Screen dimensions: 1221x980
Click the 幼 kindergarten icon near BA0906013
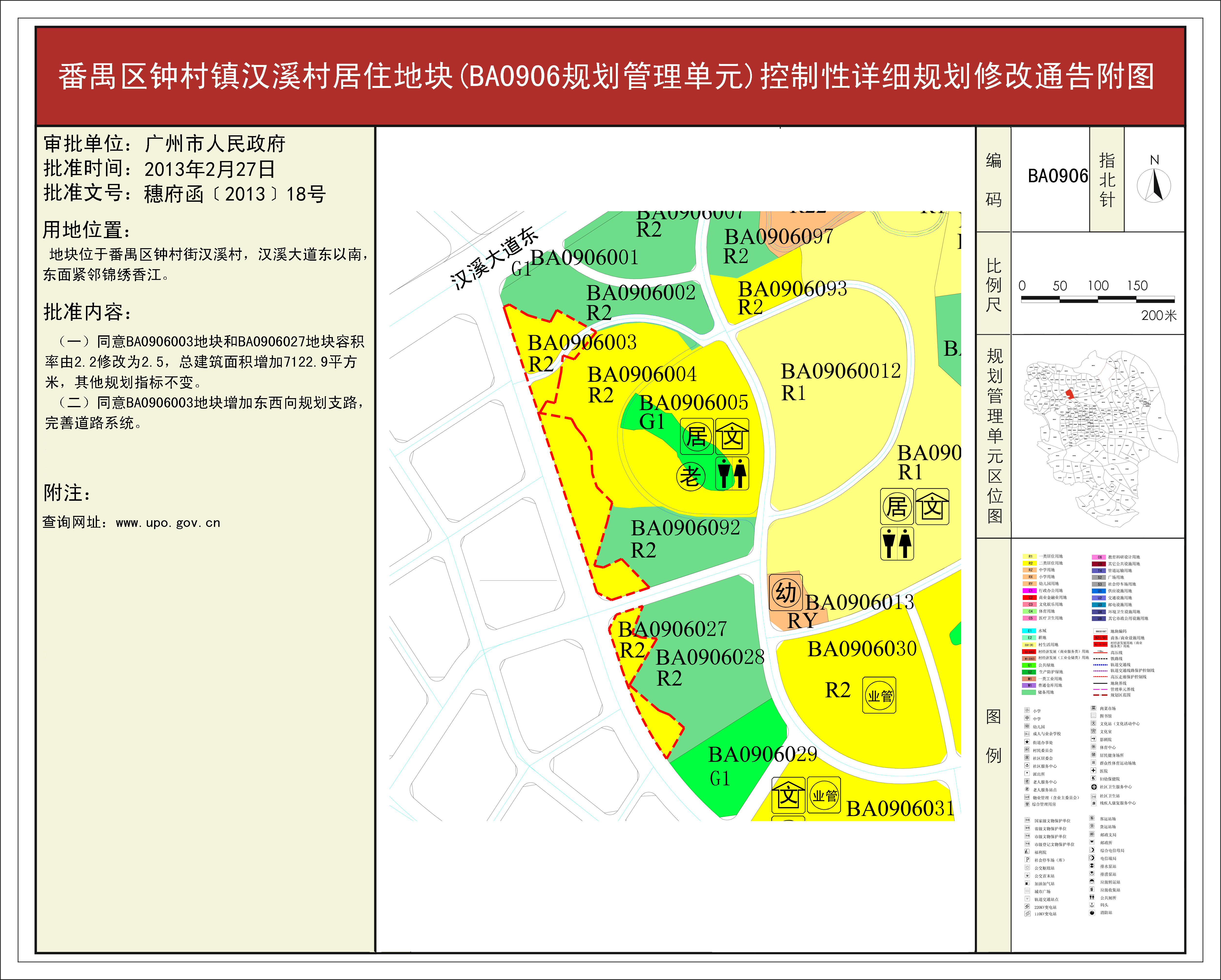[786, 593]
